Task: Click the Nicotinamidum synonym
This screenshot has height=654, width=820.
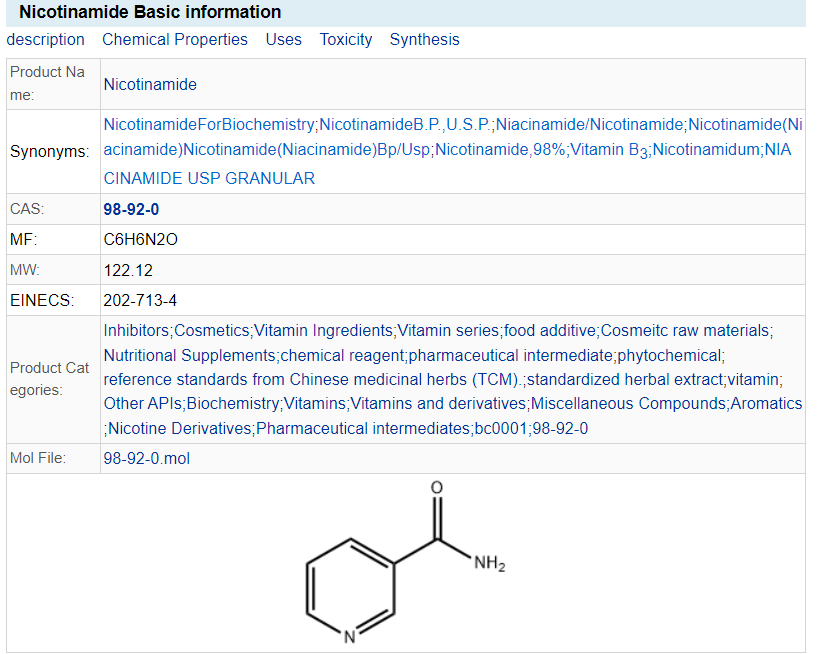Action: [706, 150]
